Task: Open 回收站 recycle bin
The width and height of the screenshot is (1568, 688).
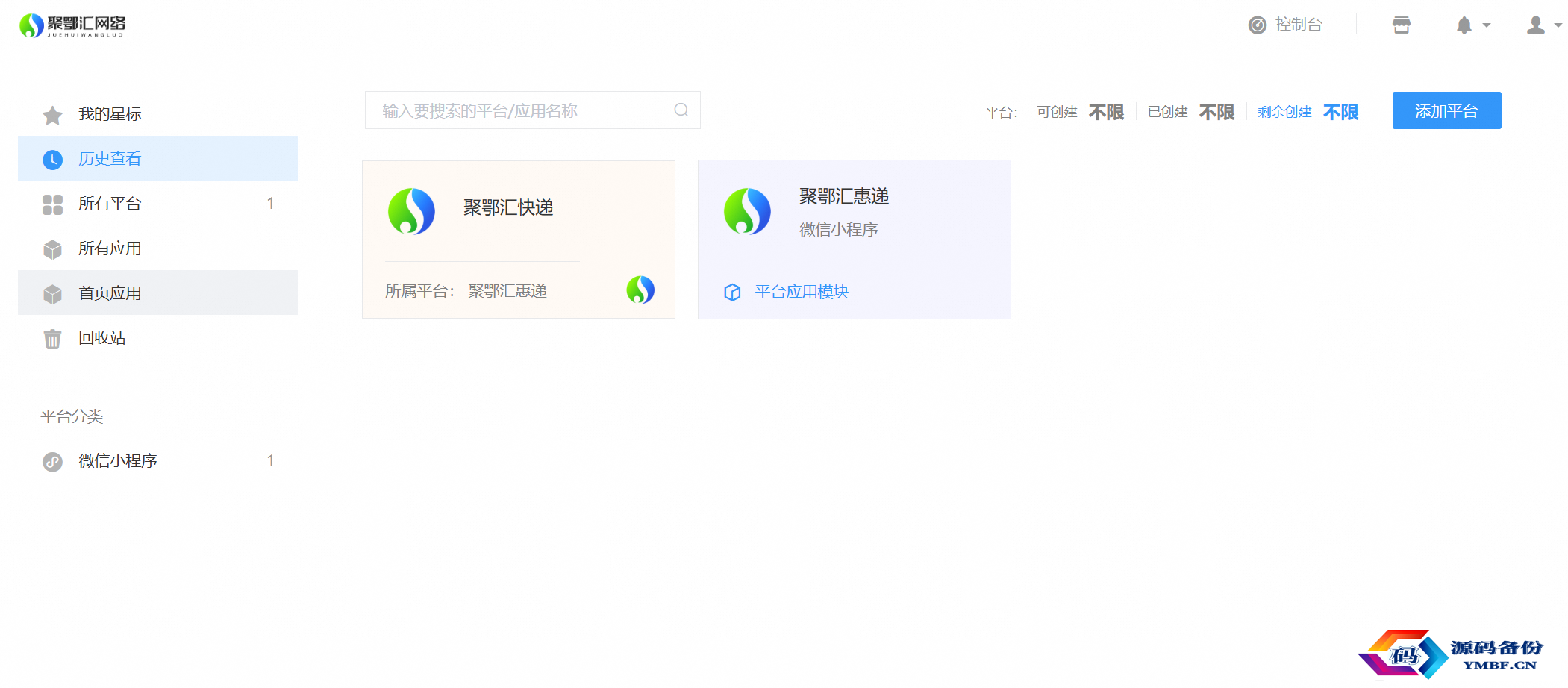Action: coord(157,338)
